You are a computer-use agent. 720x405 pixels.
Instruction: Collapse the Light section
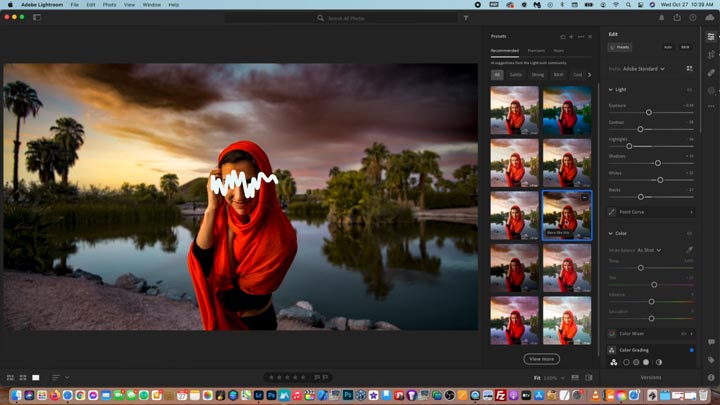pos(610,90)
